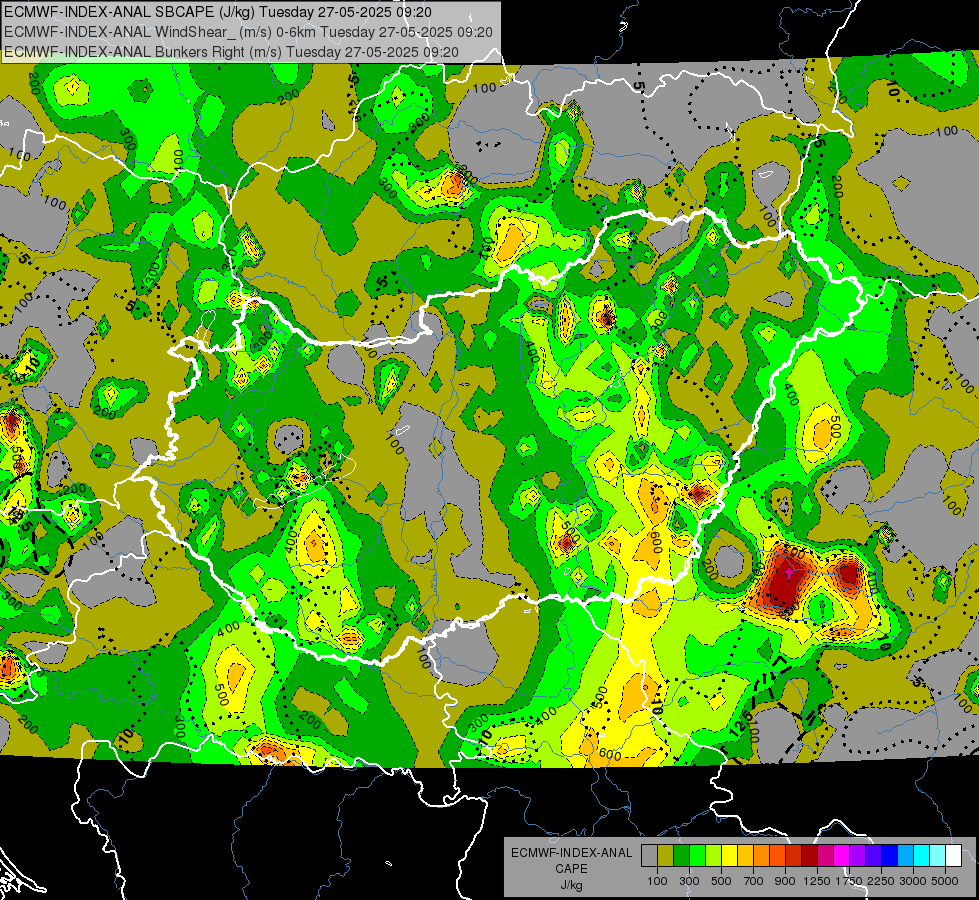Screen dimensions: 979x900
Task: Click the SBCAPE (J/kg) title line
Action: 218,12
